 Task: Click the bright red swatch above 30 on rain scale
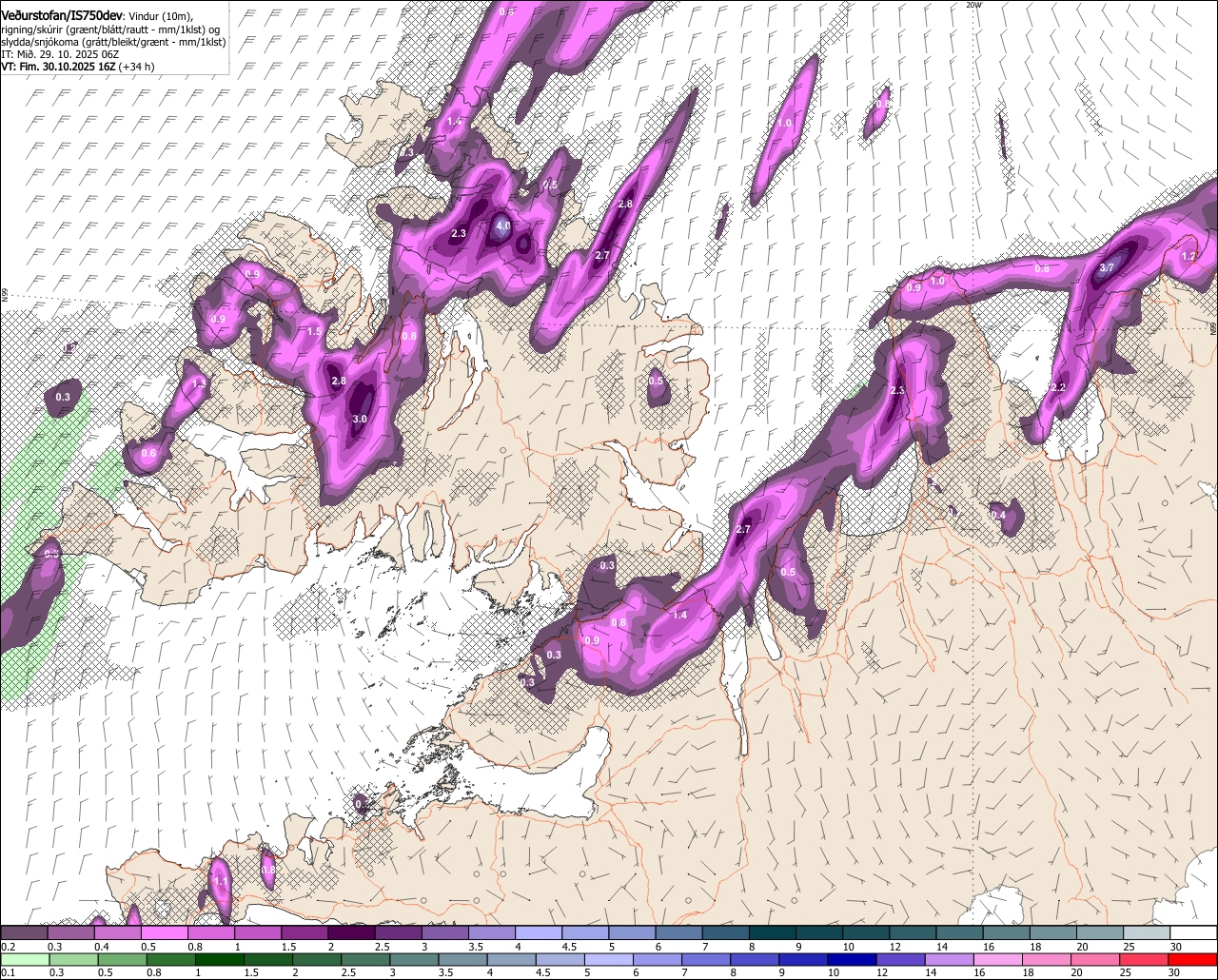[x=1194, y=958]
